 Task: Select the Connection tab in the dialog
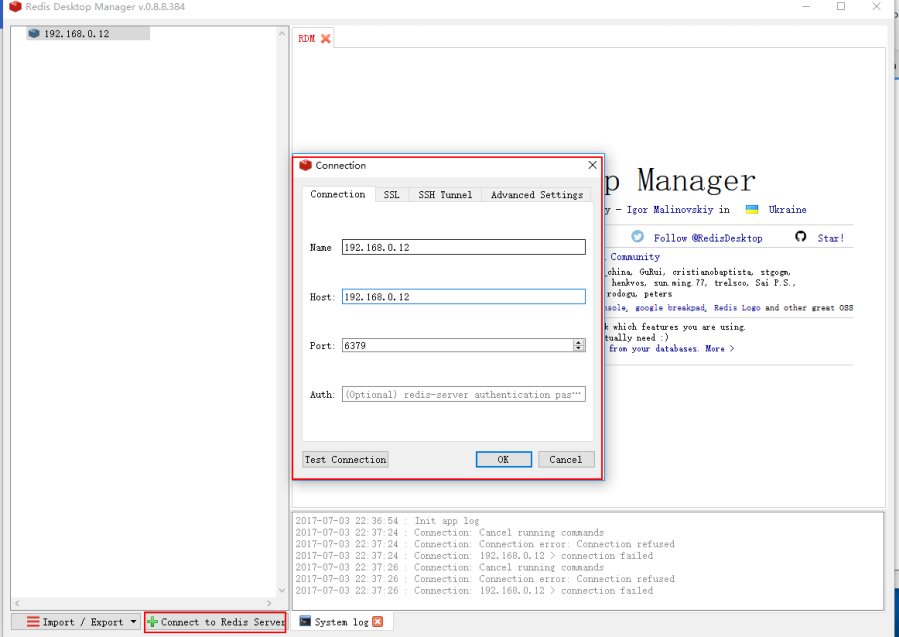click(338, 194)
